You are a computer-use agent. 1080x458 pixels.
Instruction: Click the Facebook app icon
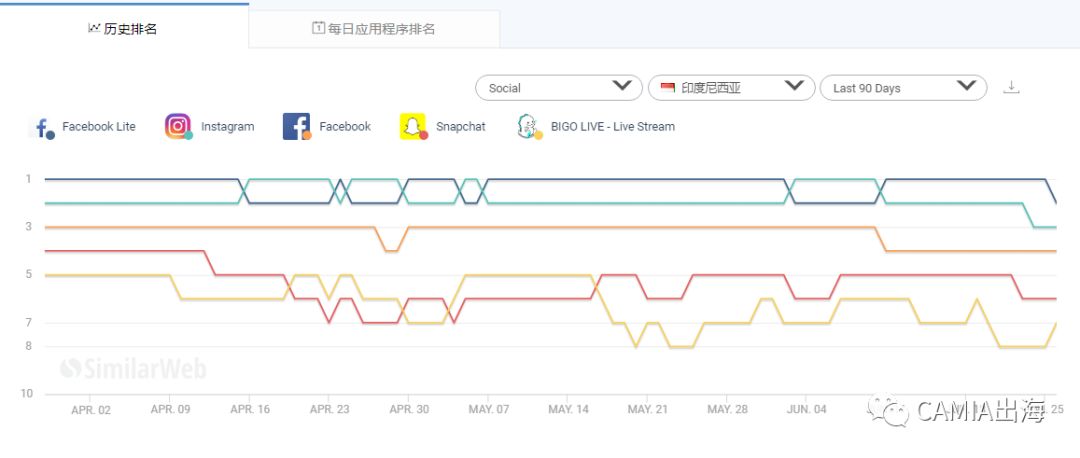pyautogui.click(x=296, y=127)
